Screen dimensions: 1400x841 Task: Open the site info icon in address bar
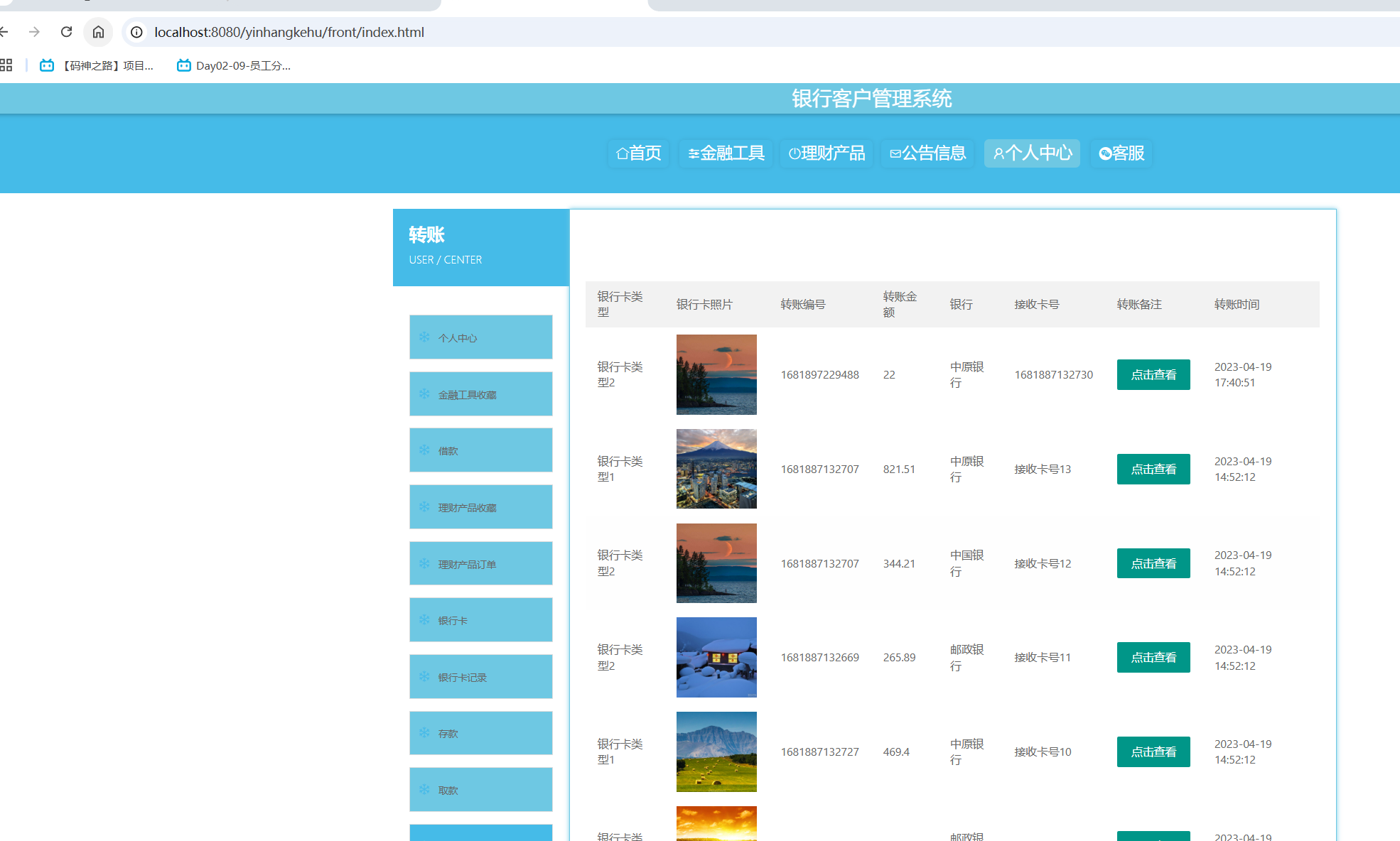coord(136,32)
